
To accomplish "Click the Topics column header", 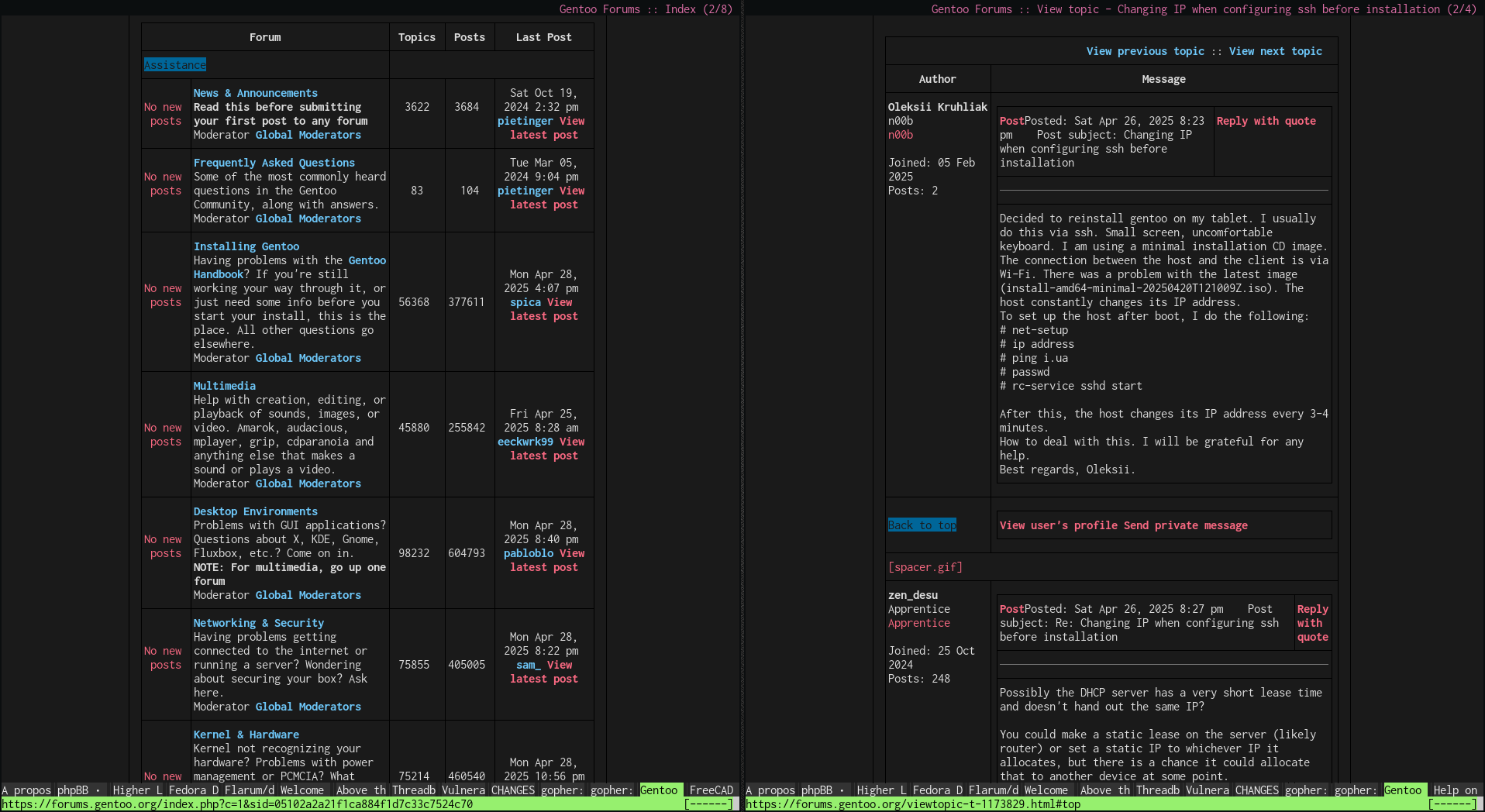I will click(416, 37).
